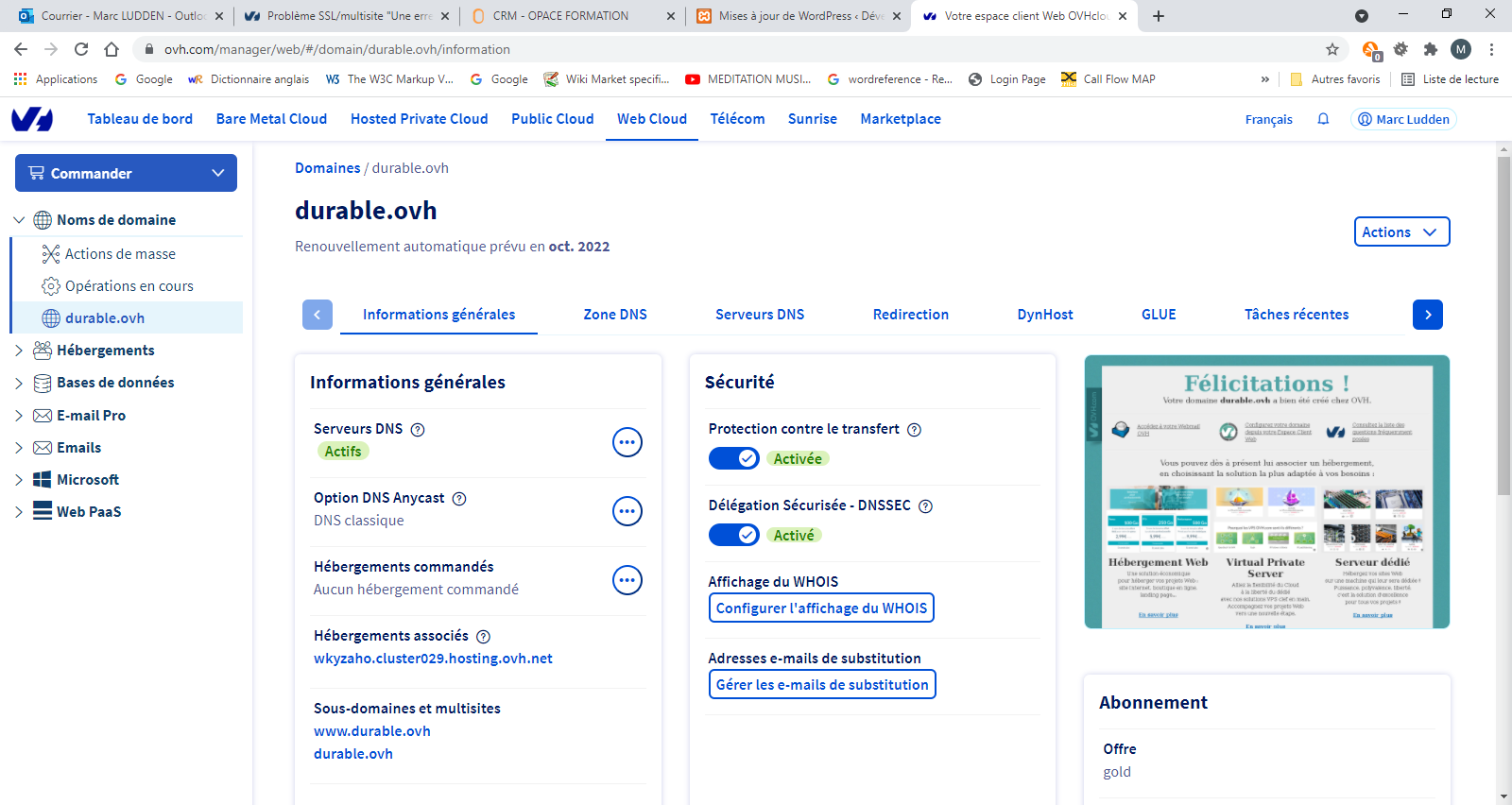Open wkyzaho.cluster029.hosting.ovh.net link
This screenshot has width=1512, height=805.
tap(433, 659)
